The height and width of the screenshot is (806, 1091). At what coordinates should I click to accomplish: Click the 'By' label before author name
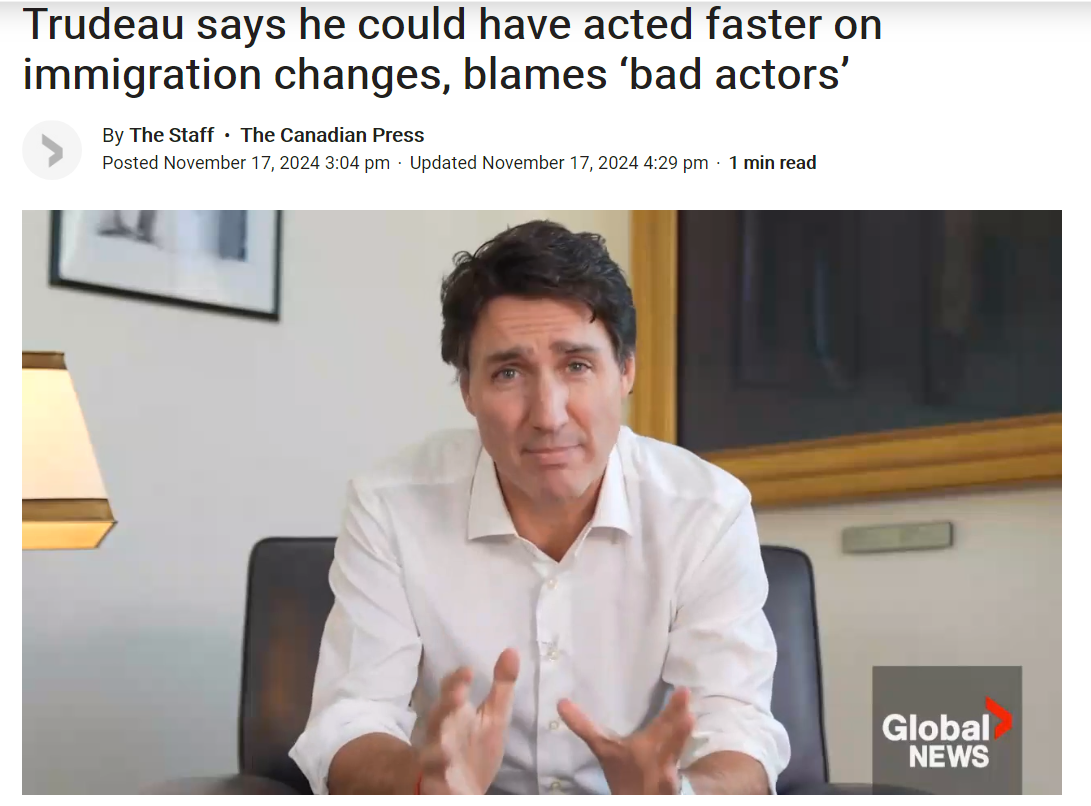click(113, 135)
